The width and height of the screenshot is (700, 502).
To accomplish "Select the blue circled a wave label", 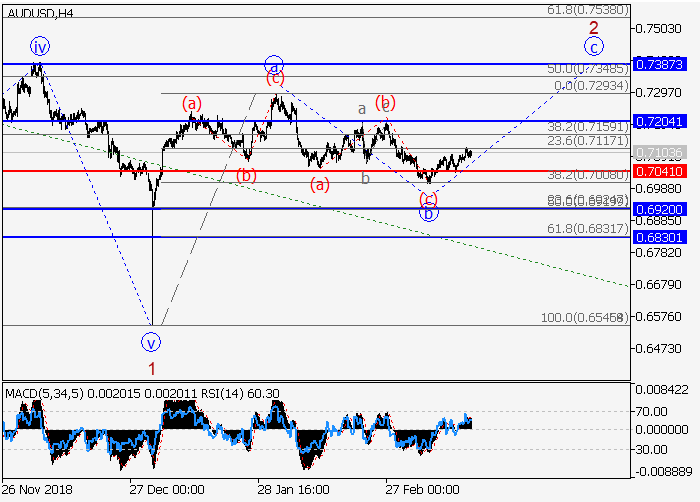I will 274,62.
